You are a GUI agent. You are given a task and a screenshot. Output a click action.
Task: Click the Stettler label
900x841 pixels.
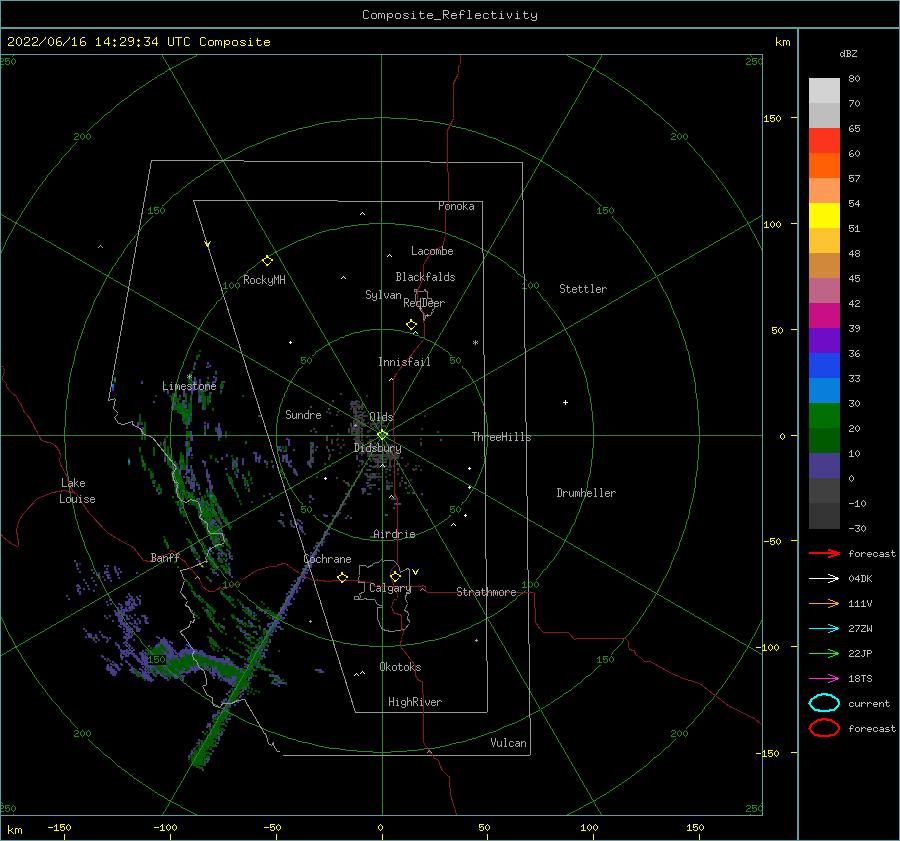[x=583, y=289]
